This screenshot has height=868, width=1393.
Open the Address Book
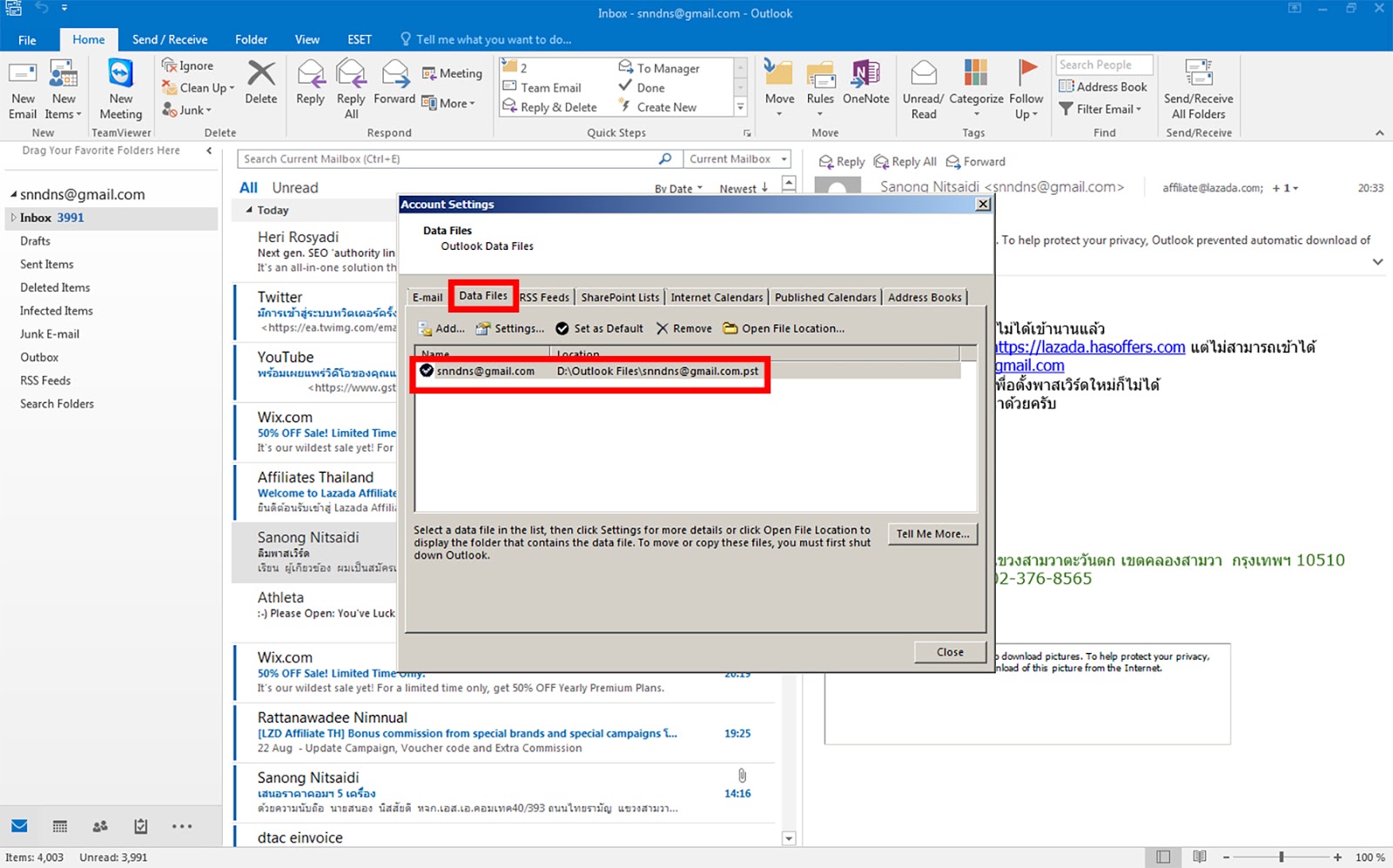1103,87
